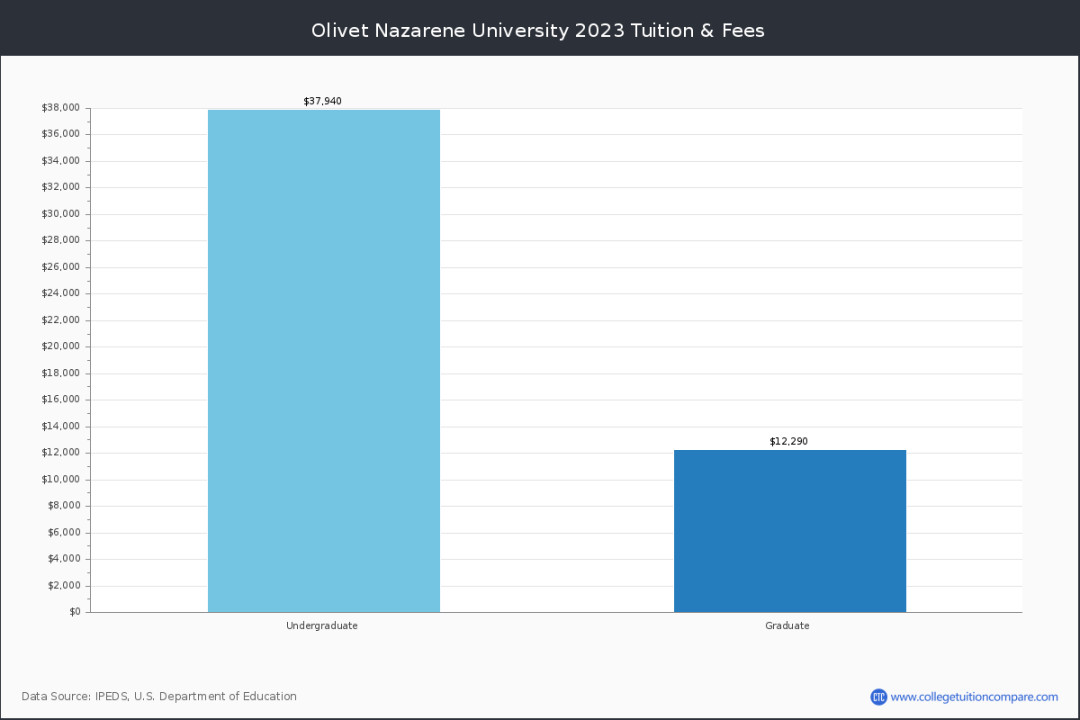Click the $38,000 axis tick label
The height and width of the screenshot is (720, 1080).
[61, 106]
